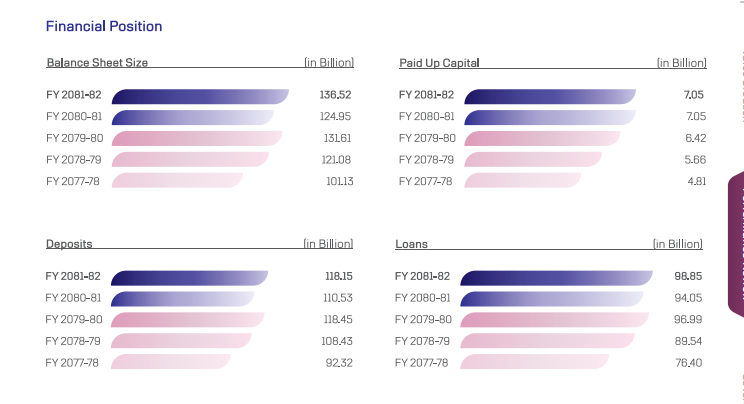This screenshot has width=744, height=404.
Task: Click the FY 2077-78 Loans bar
Action: pos(535,362)
